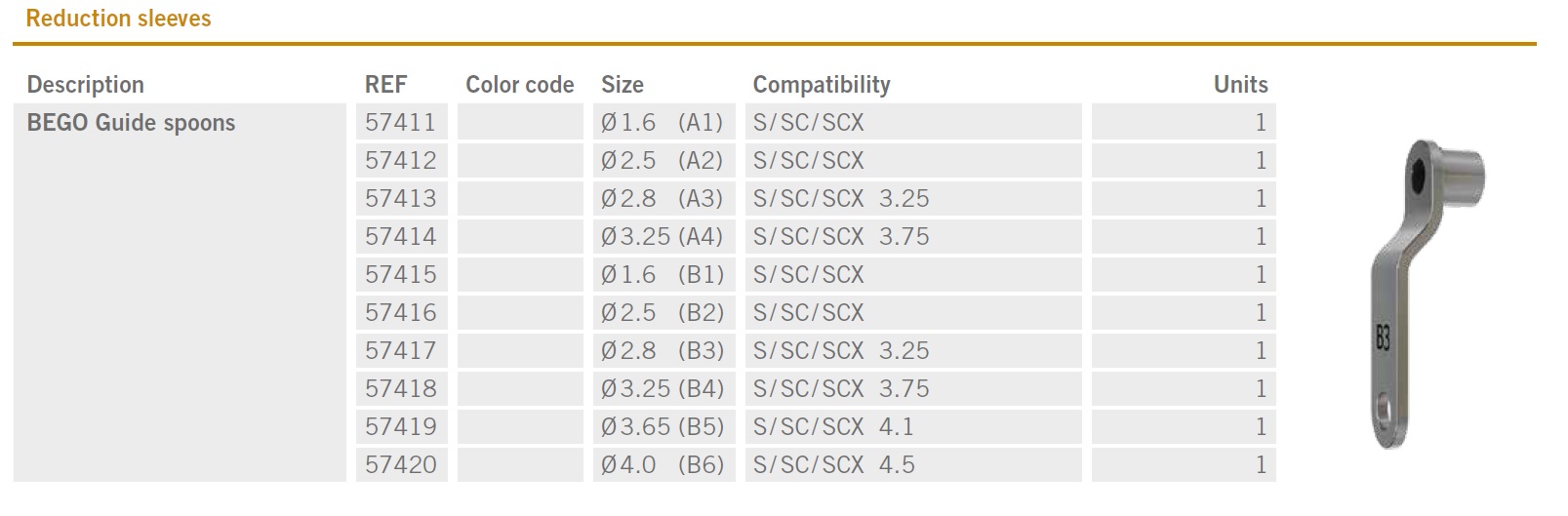
Task: Click REF number 57420
Action: point(400,465)
